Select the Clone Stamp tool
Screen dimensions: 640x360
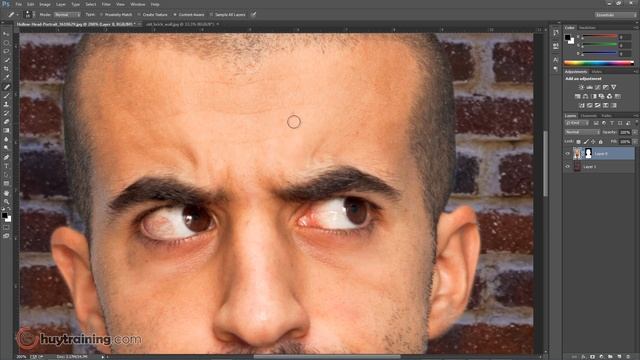(7, 104)
